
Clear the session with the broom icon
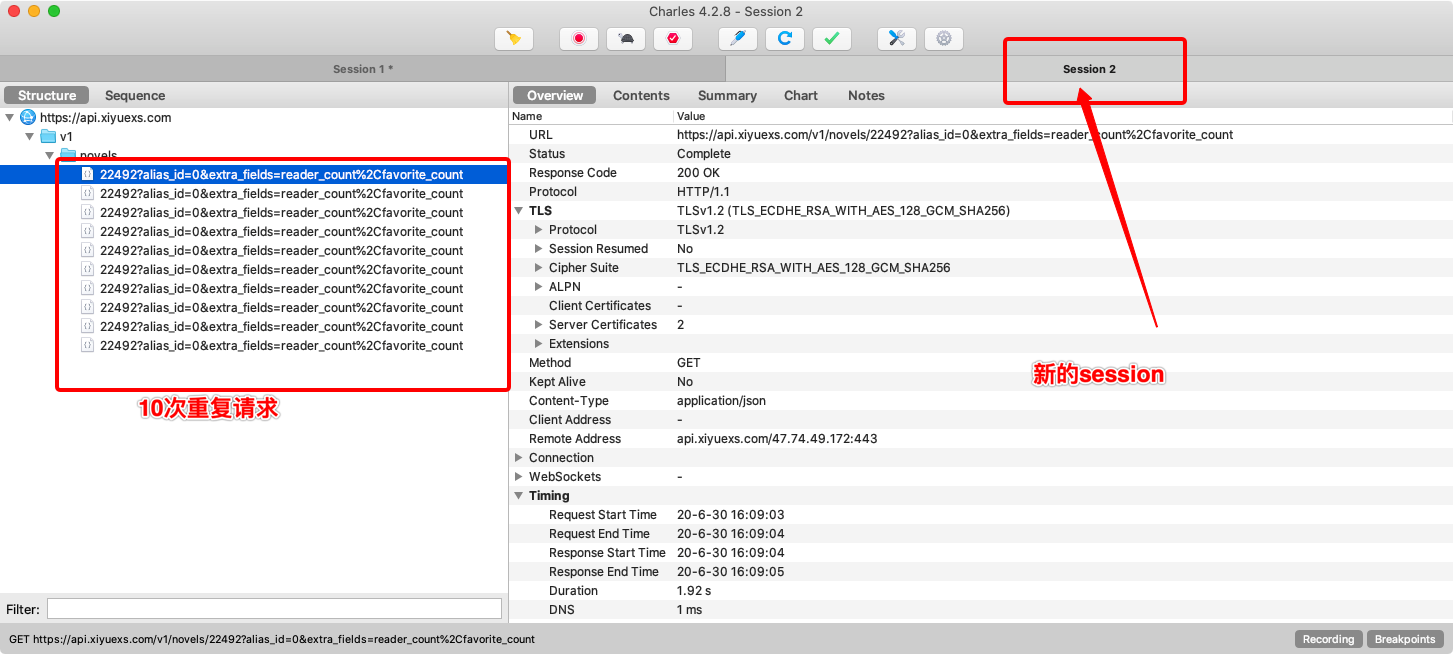pyautogui.click(x=514, y=39)
